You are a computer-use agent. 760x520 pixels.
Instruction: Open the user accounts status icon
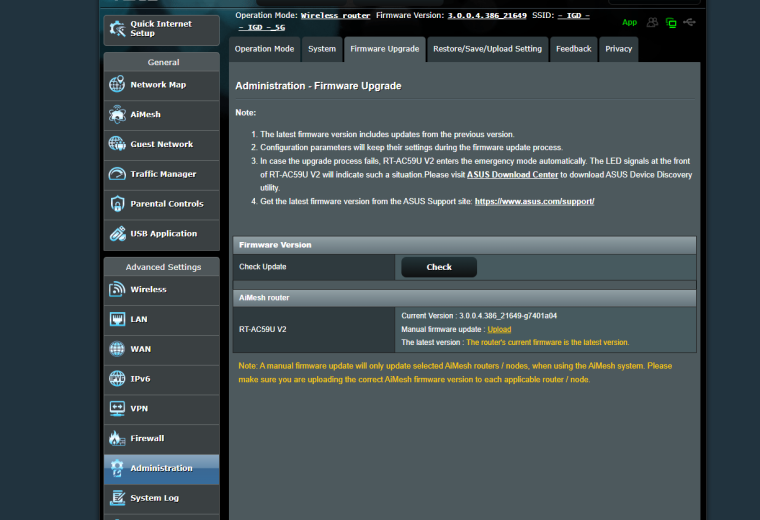(x=652, y=22)
